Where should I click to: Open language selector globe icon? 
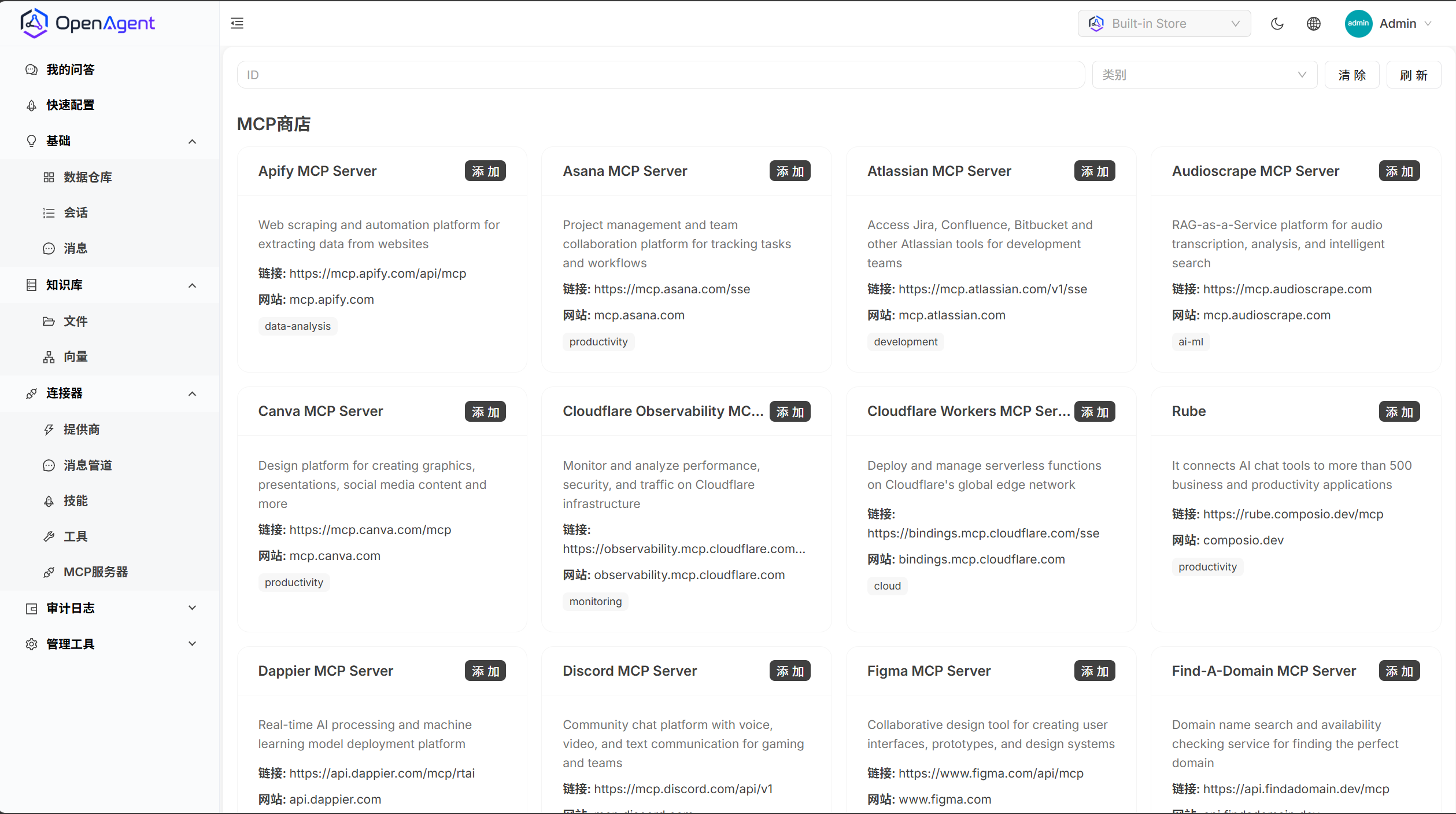[x=1314, y=24]
